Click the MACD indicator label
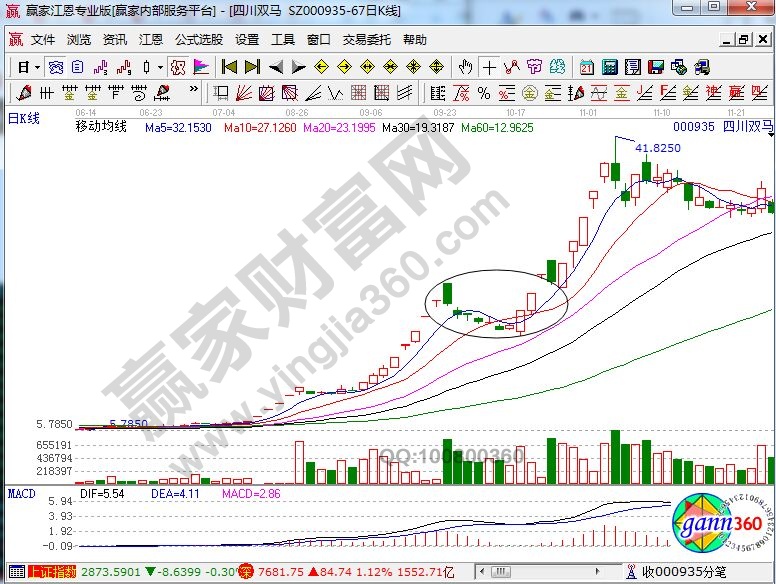776x584 pixels. click(x=22, y=493)
